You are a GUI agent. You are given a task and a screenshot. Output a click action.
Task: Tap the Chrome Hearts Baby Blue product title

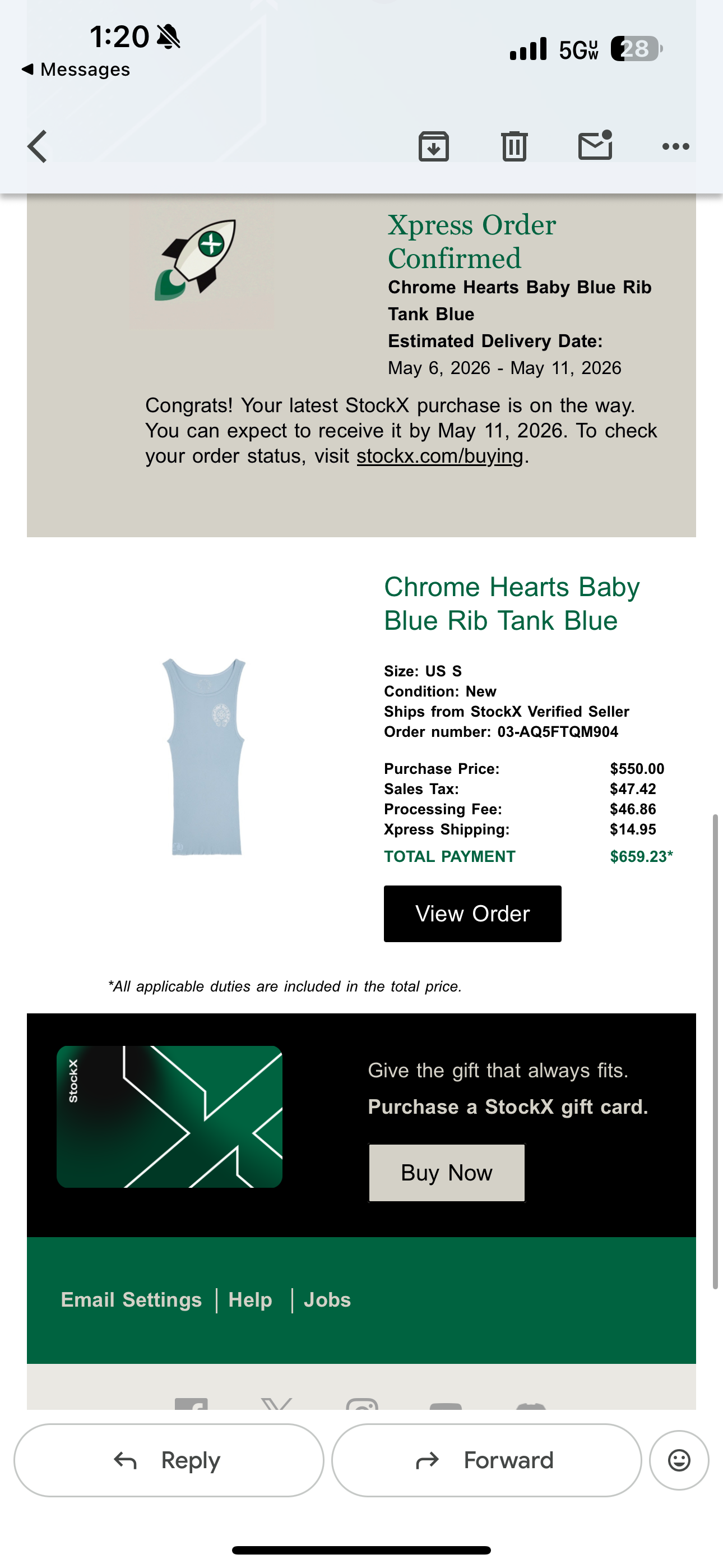coord(512,604)
